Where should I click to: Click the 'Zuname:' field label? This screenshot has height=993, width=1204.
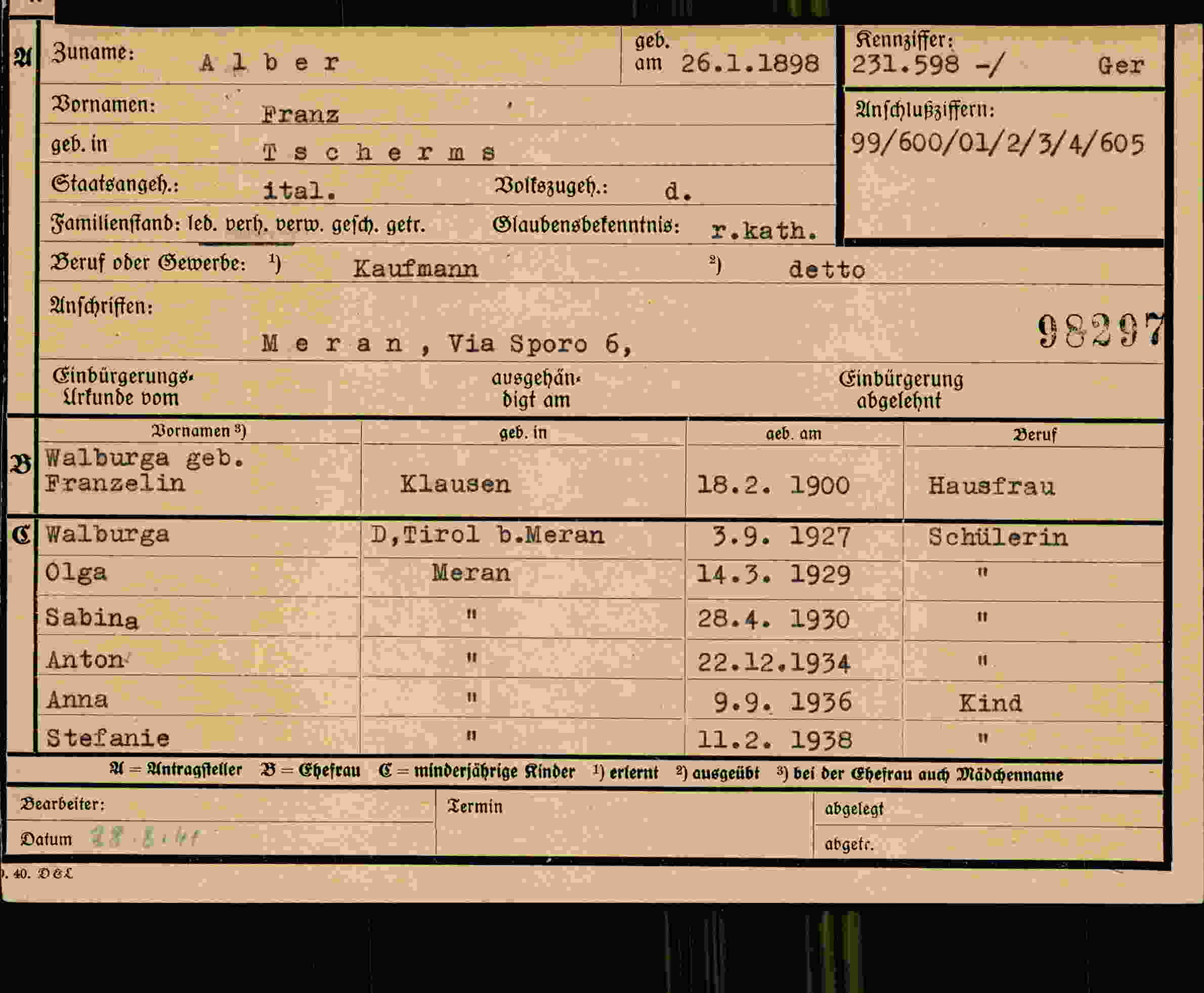tap(93, 53)
